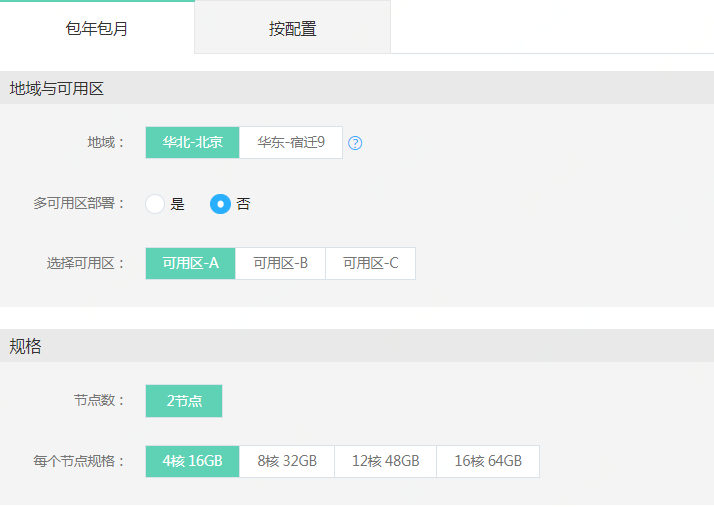Switch to the 按配置 billing tab
The height and width of the screenshot is (507, 714).
[292, 28]
